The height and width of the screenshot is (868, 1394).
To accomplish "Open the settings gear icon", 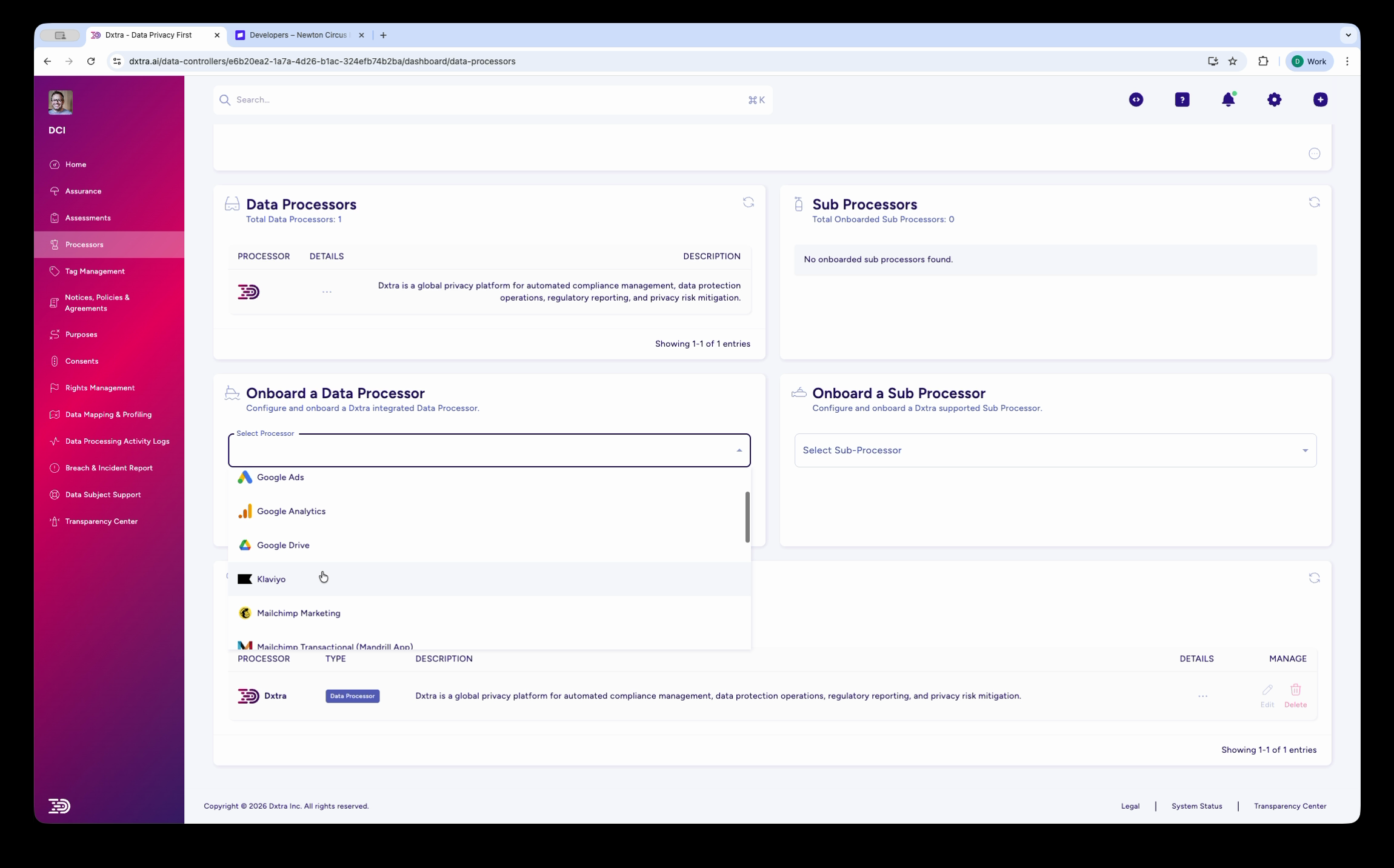I will (1273, 99).
